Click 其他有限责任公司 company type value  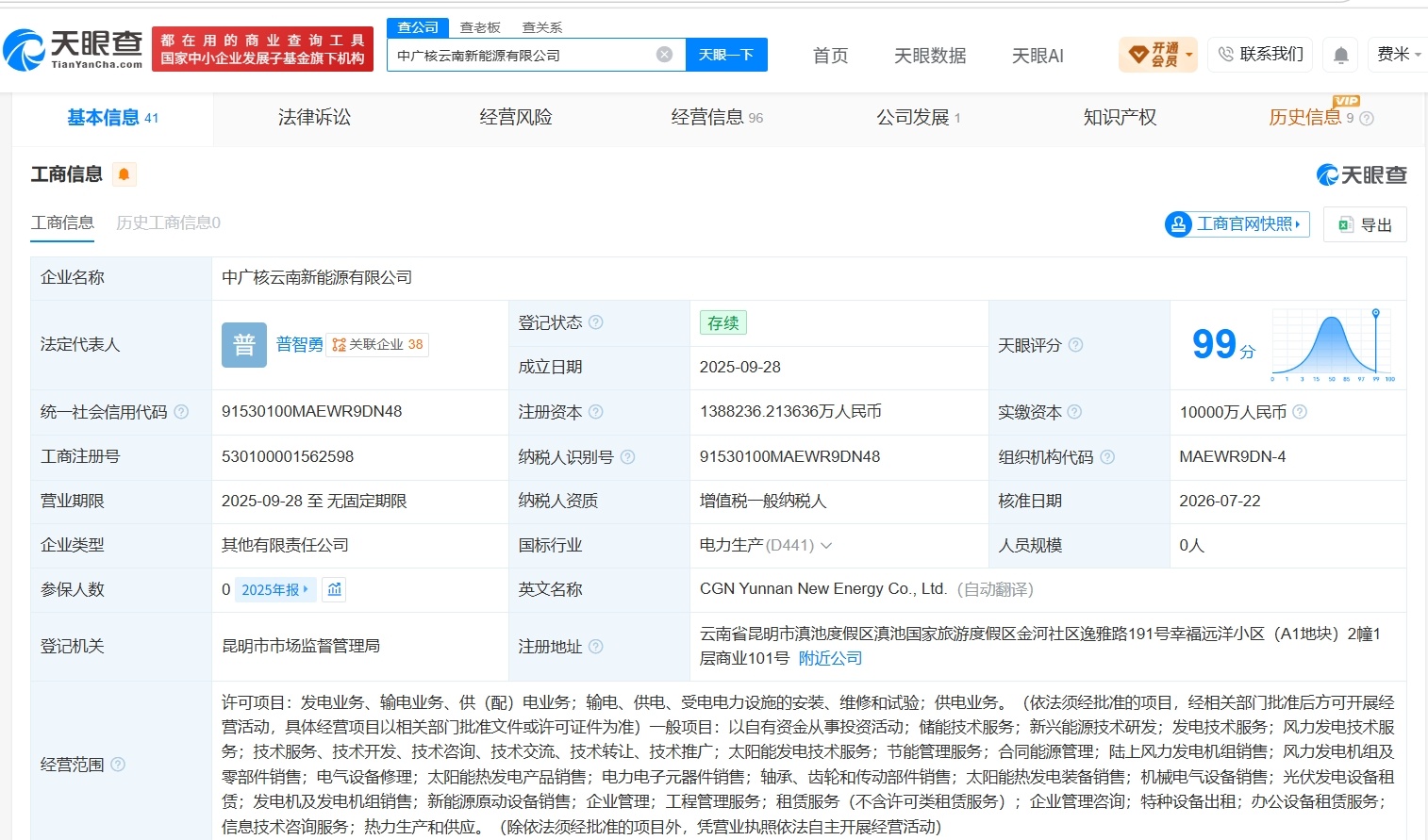pyautogui.click(x=285, y=545)
